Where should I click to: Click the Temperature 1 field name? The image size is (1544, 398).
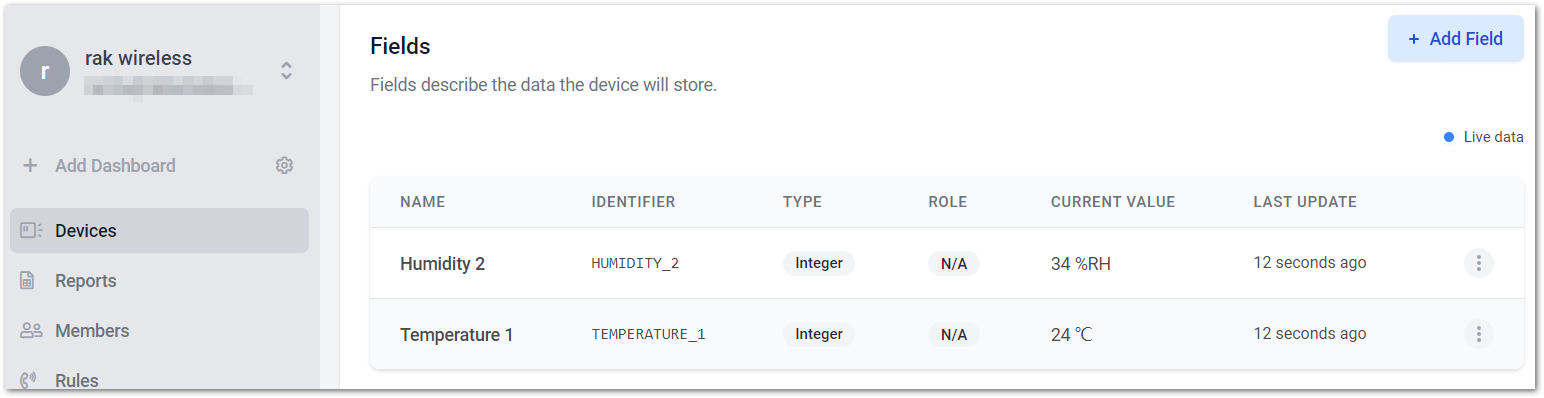[x=456, y=335]
